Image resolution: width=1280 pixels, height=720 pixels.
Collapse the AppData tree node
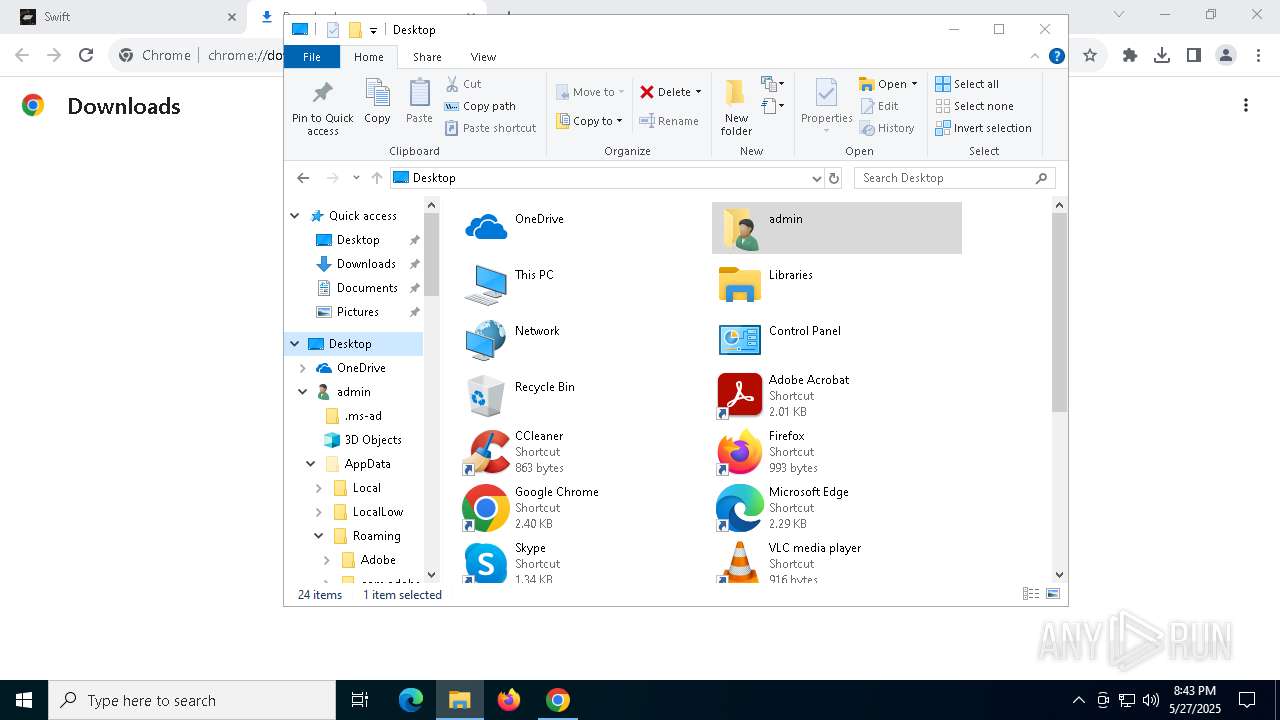(x=311, y=464)
